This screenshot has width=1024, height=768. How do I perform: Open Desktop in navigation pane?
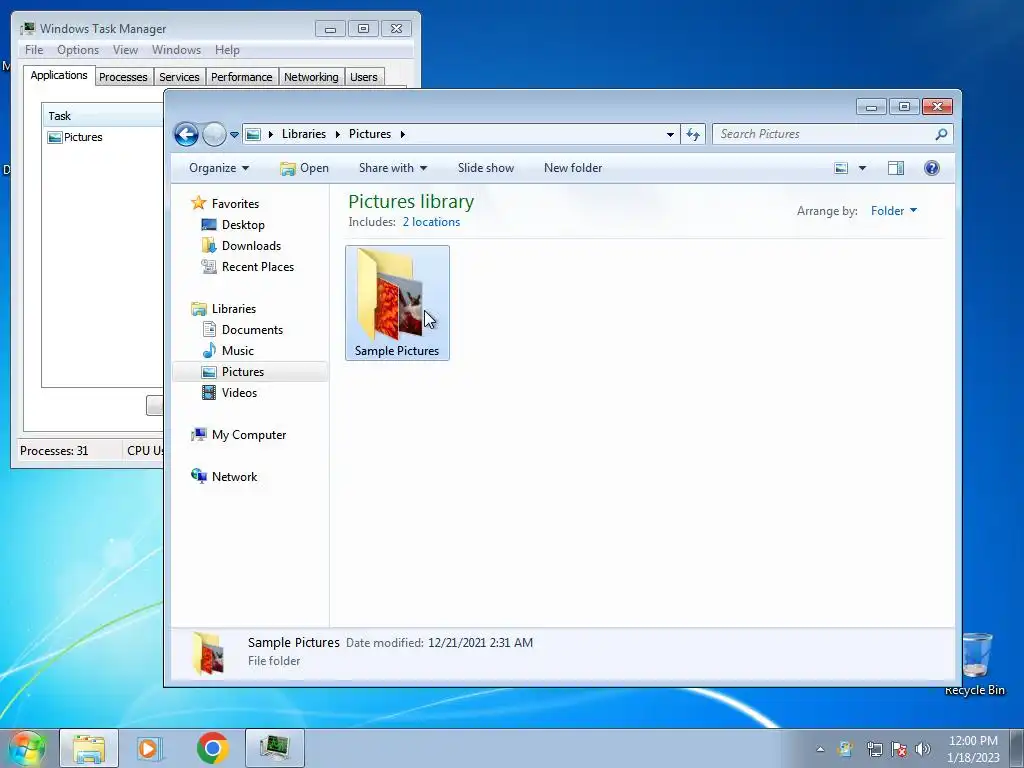[x=232, y=225]
